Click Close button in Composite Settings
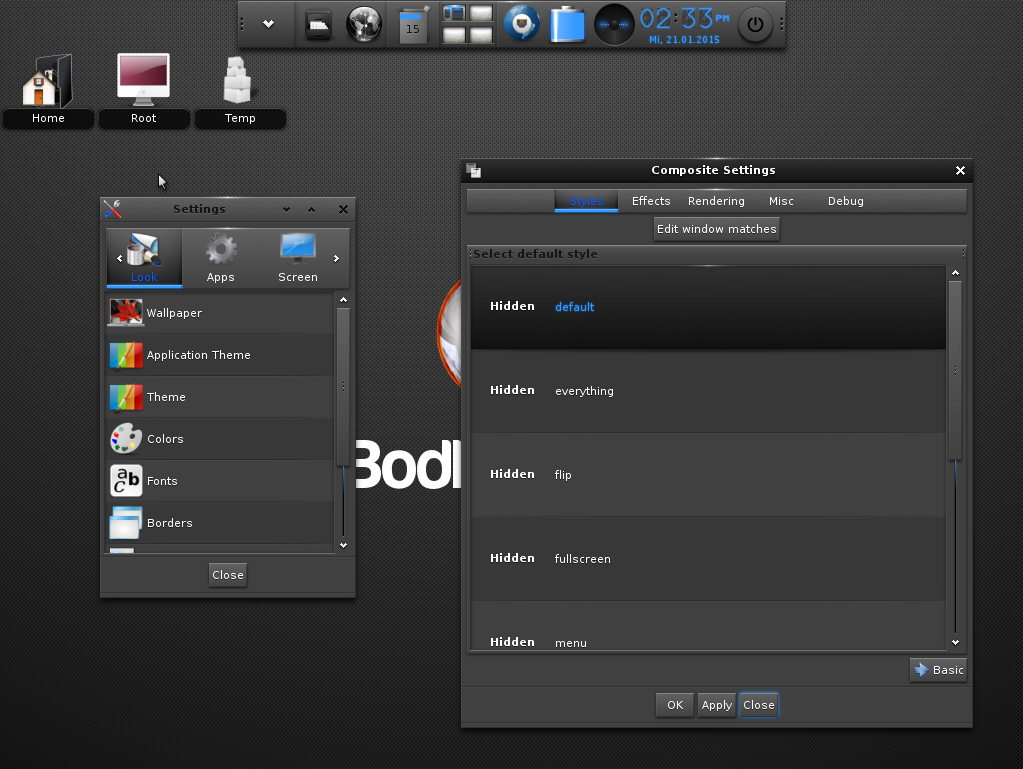 759,705
